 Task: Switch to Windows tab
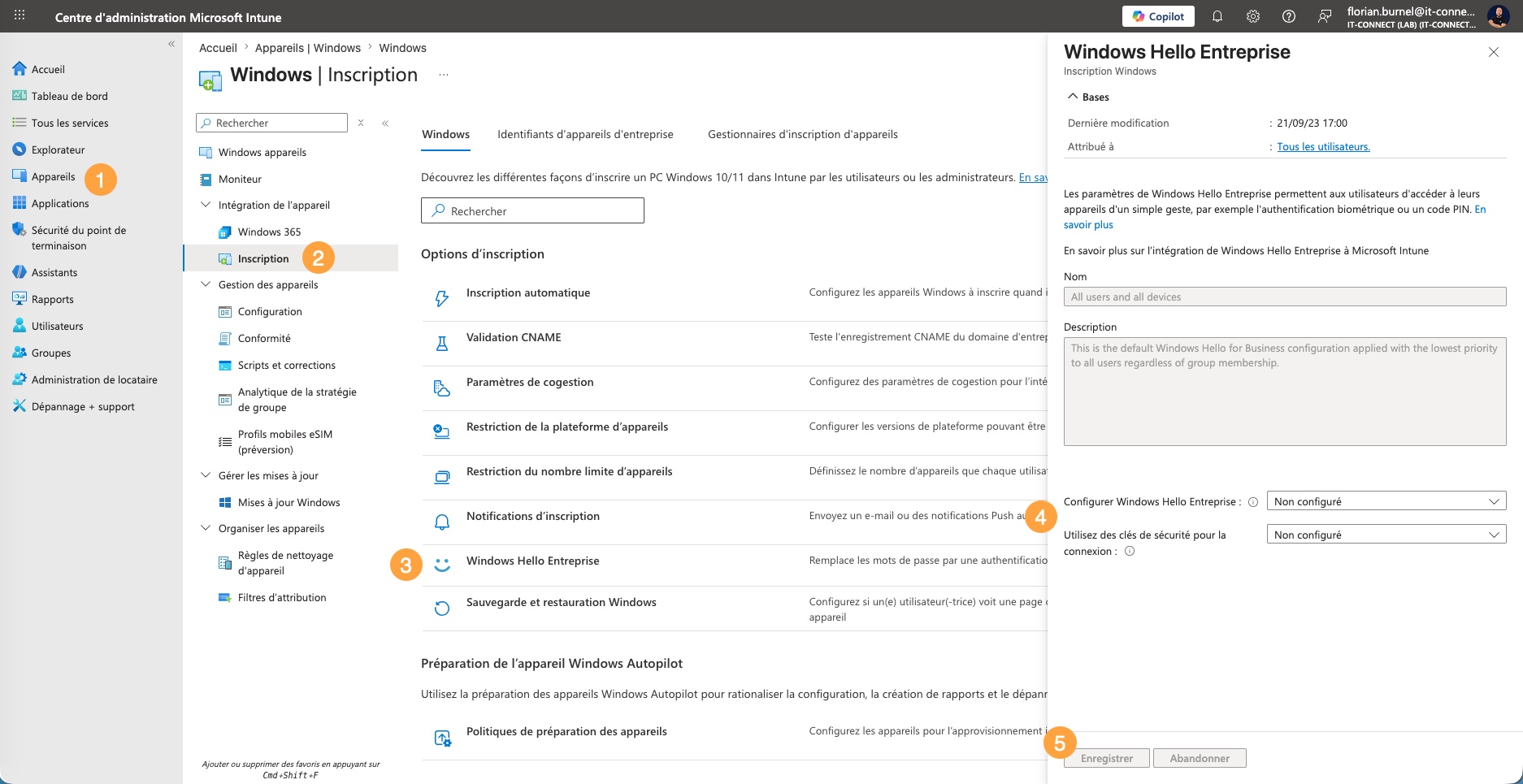pos(445,134)
